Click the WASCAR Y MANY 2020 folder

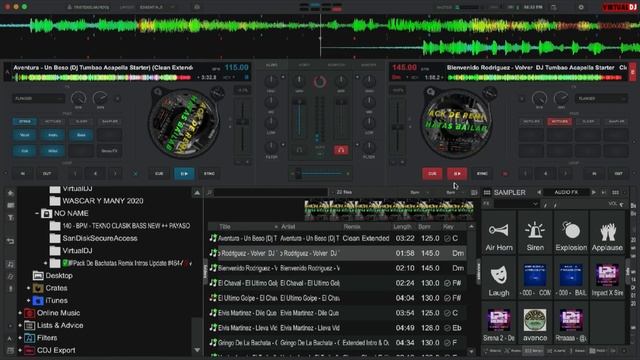coord(97,201)
